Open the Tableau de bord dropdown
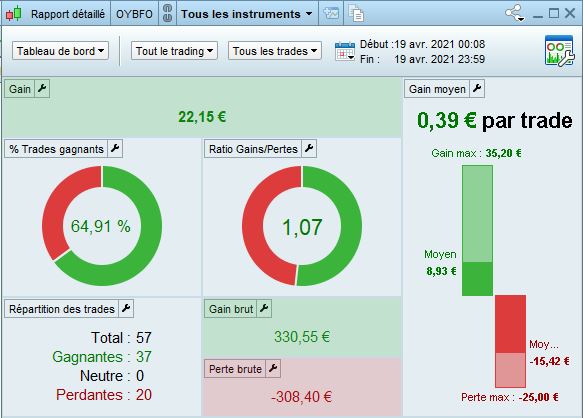Screen dimensions: 583x418 60,51
